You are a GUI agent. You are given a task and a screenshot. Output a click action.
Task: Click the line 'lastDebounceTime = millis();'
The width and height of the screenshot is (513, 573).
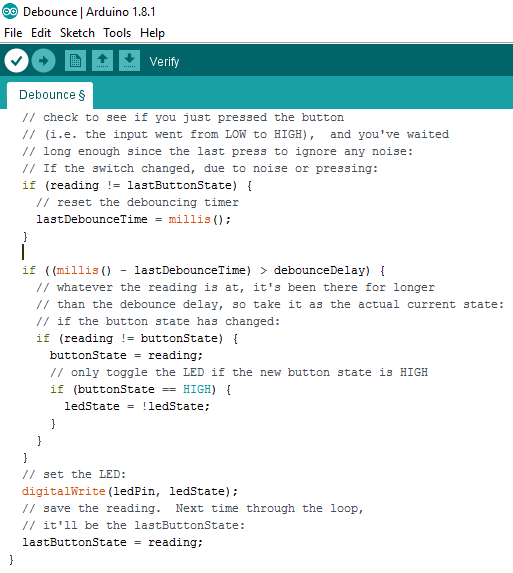pyautogui.click(x=133, y=219)
